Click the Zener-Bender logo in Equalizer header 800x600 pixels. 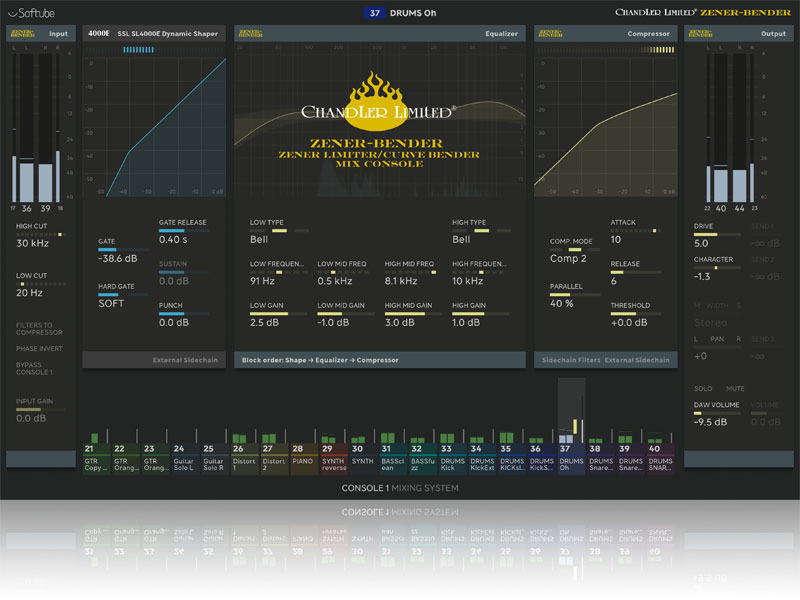click(x=249, y=33)
